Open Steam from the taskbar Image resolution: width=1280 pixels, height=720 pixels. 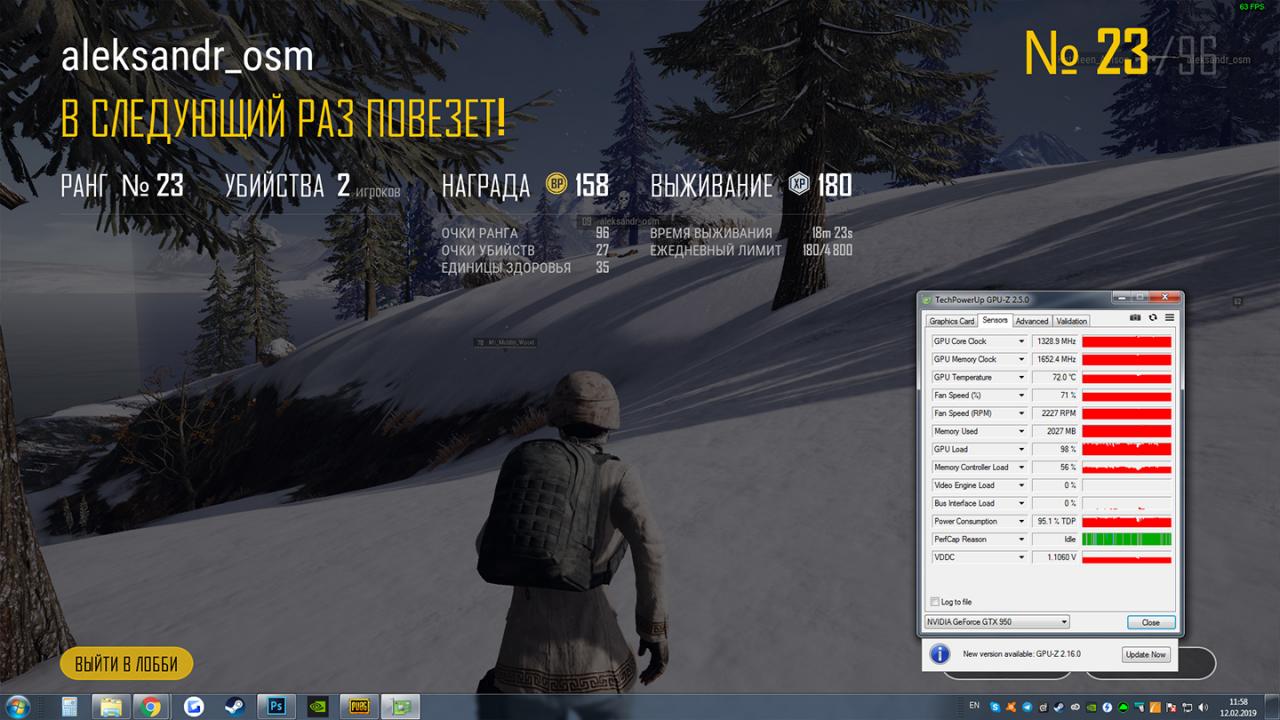[x=233, y=706]
